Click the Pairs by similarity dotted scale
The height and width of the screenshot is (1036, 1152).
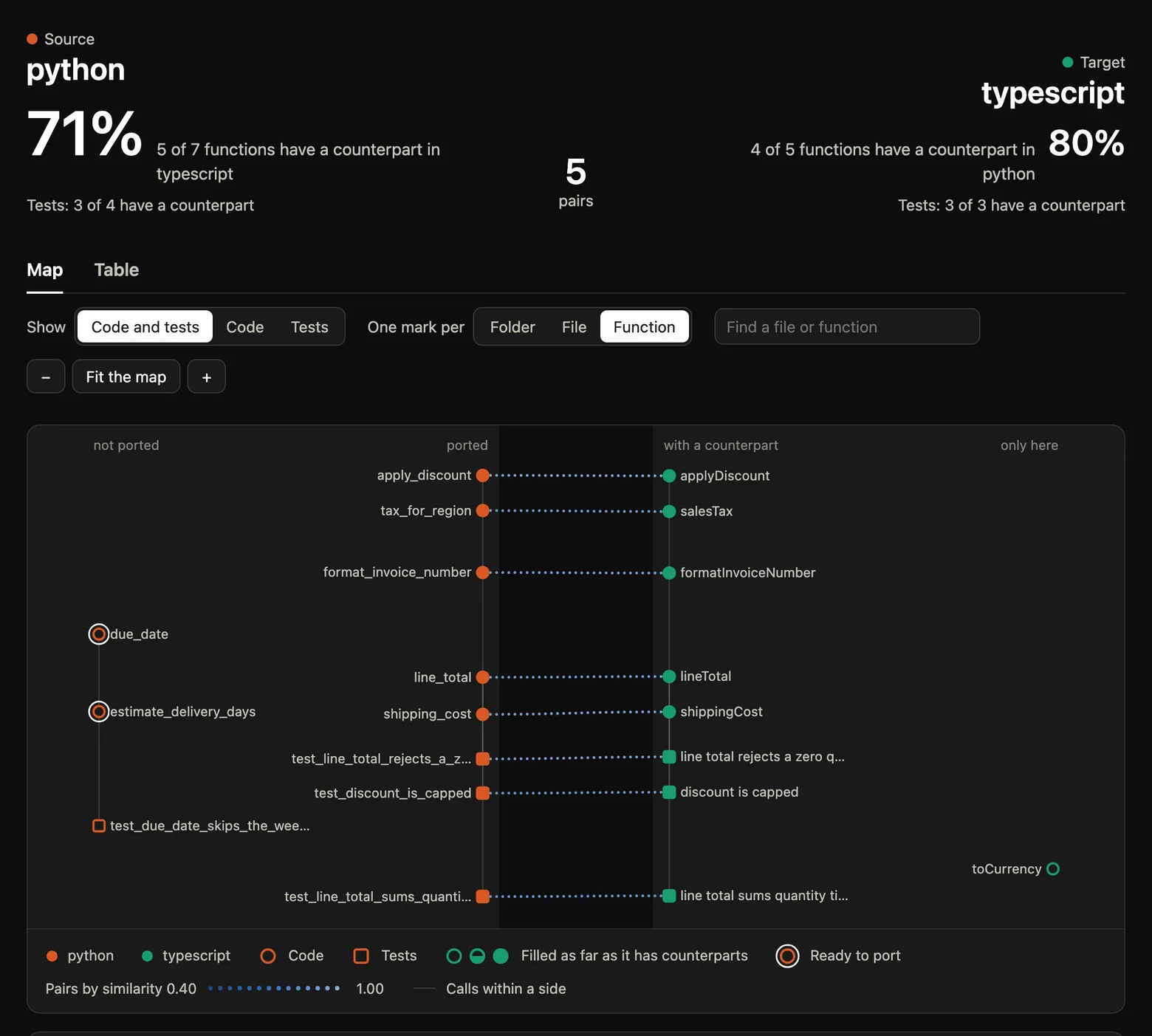(x=274, y=988)
